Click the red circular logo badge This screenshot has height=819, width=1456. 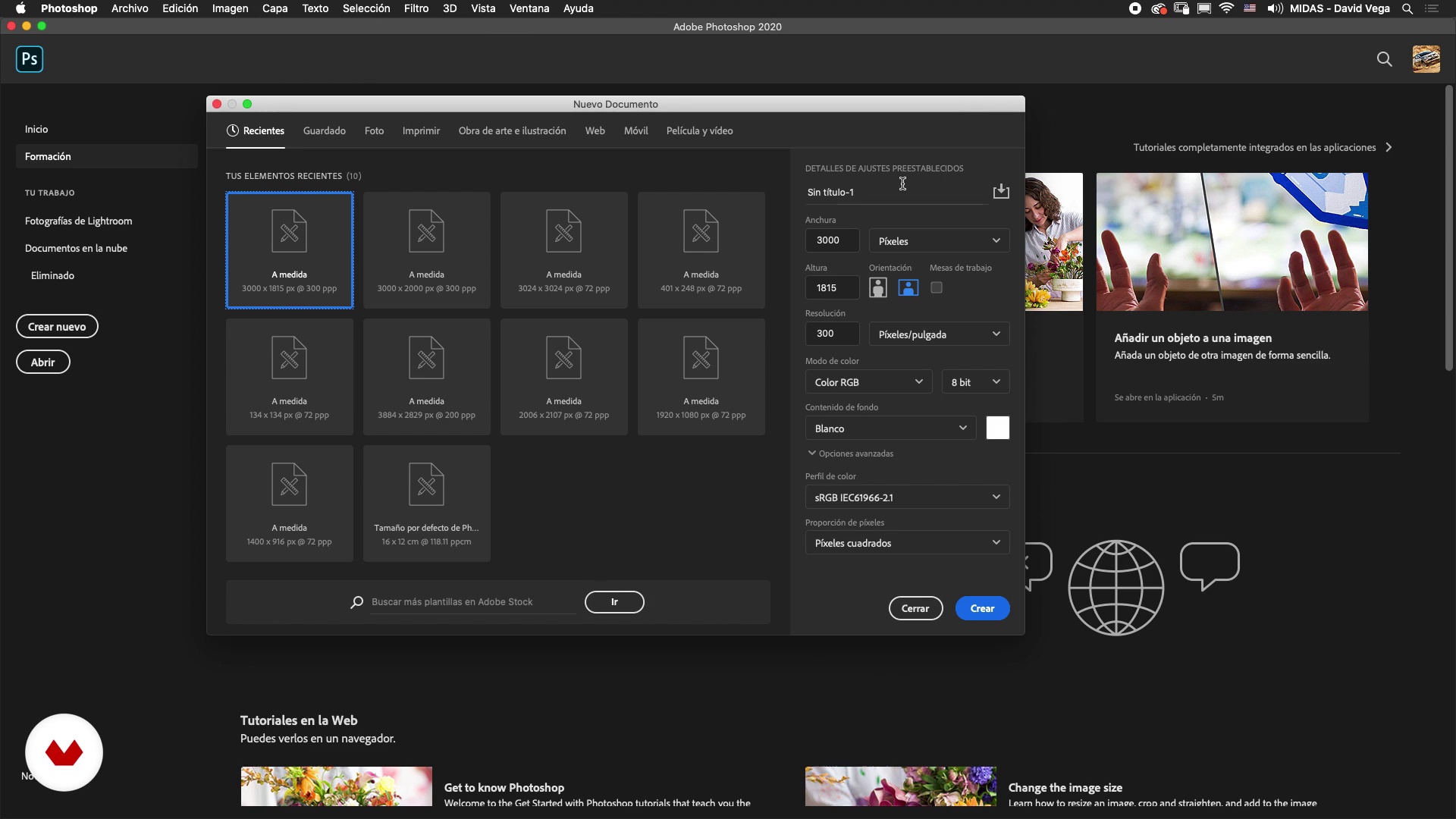click(64, 752)
